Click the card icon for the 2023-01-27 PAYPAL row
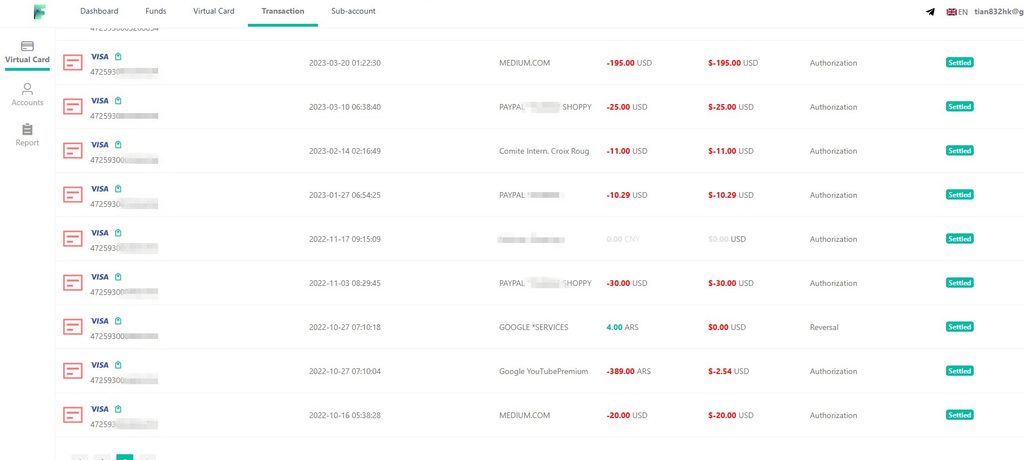 click(x=73, y=195)
